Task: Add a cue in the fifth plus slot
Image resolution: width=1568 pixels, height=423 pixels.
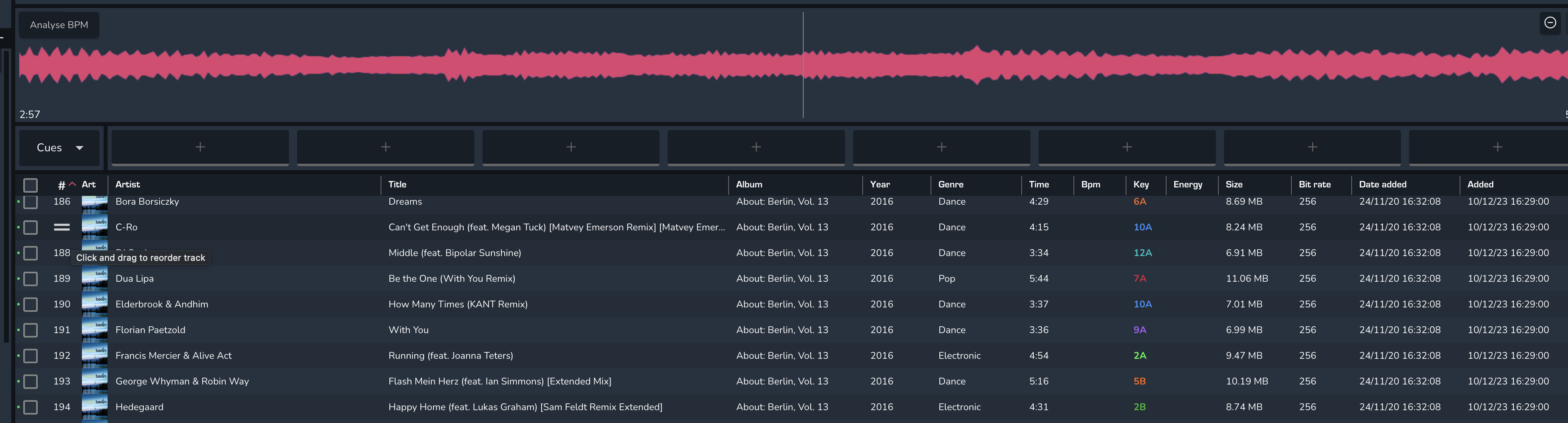Action: pos(941,147)
